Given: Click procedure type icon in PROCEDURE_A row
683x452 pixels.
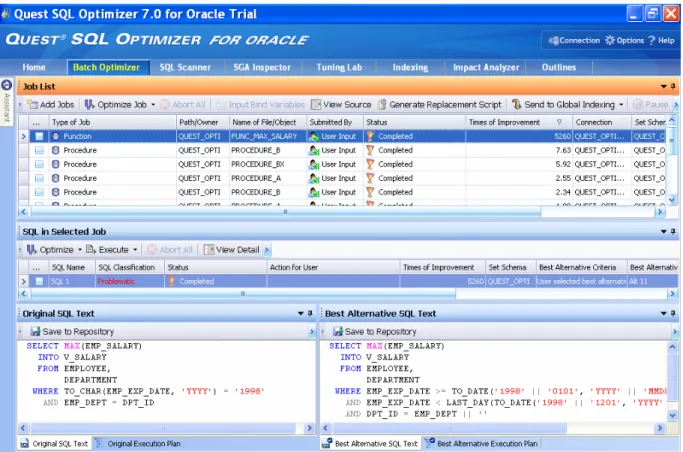Looking at the screenshot, I should point(55,178).
